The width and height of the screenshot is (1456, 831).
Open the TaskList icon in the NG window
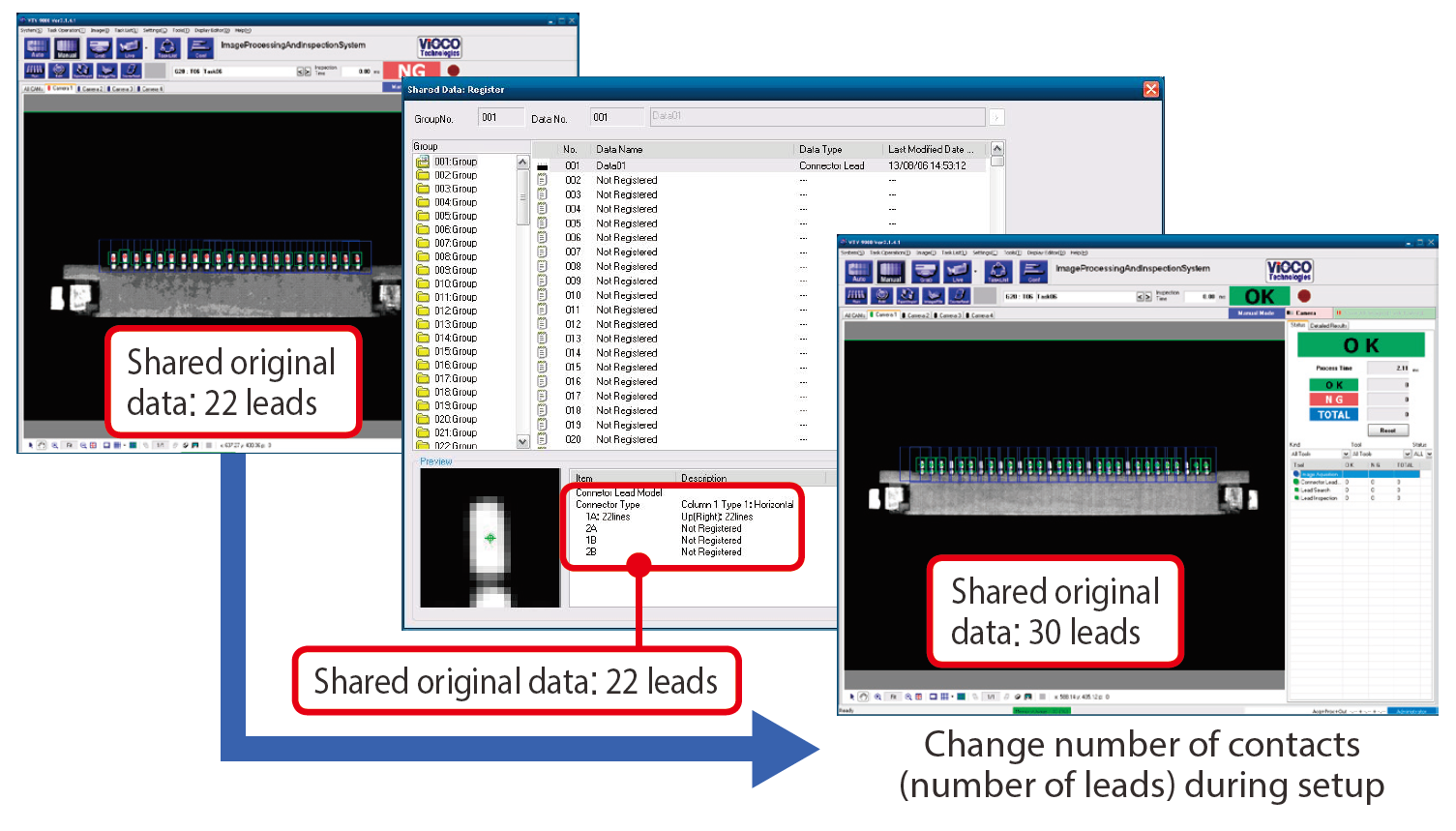click(166, 47)
